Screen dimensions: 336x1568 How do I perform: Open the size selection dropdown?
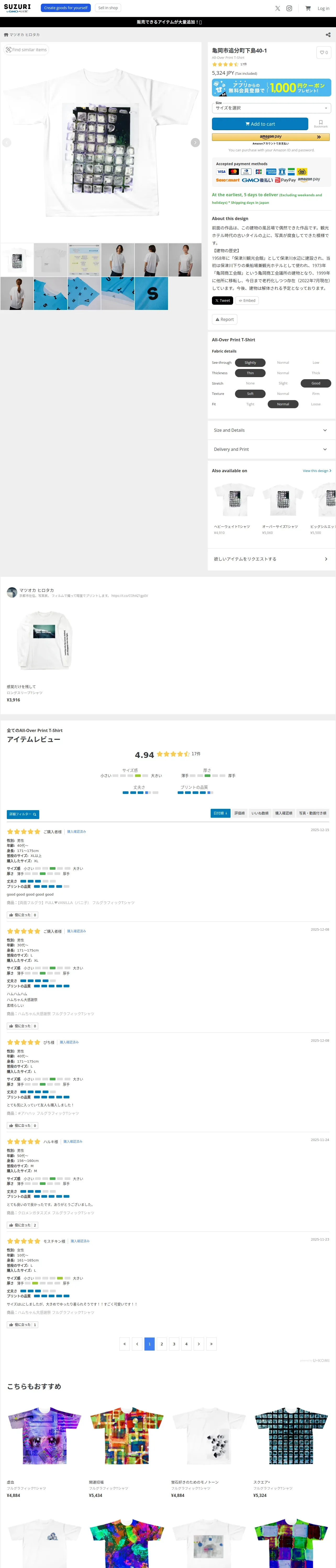pos(271,108)
